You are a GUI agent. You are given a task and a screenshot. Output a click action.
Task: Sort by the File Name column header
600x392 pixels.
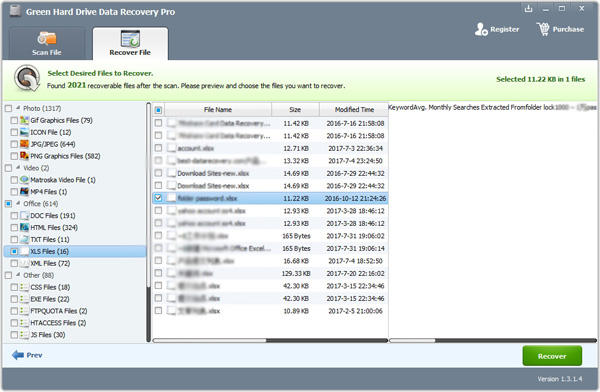pyautogui.click(x=218, y=110)
